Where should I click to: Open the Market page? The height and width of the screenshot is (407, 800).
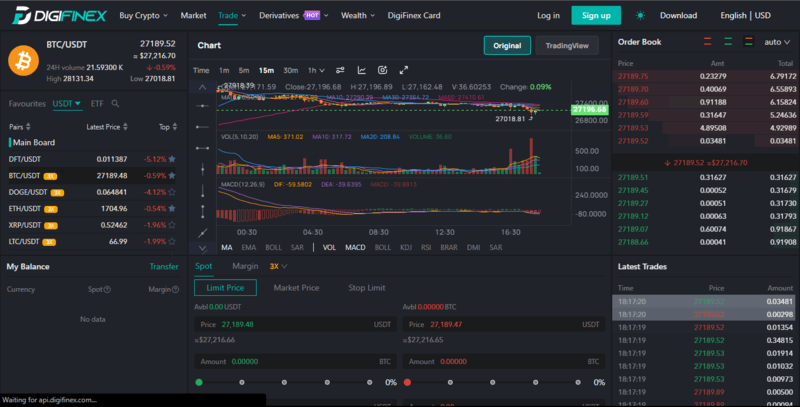tap(193, 15)
